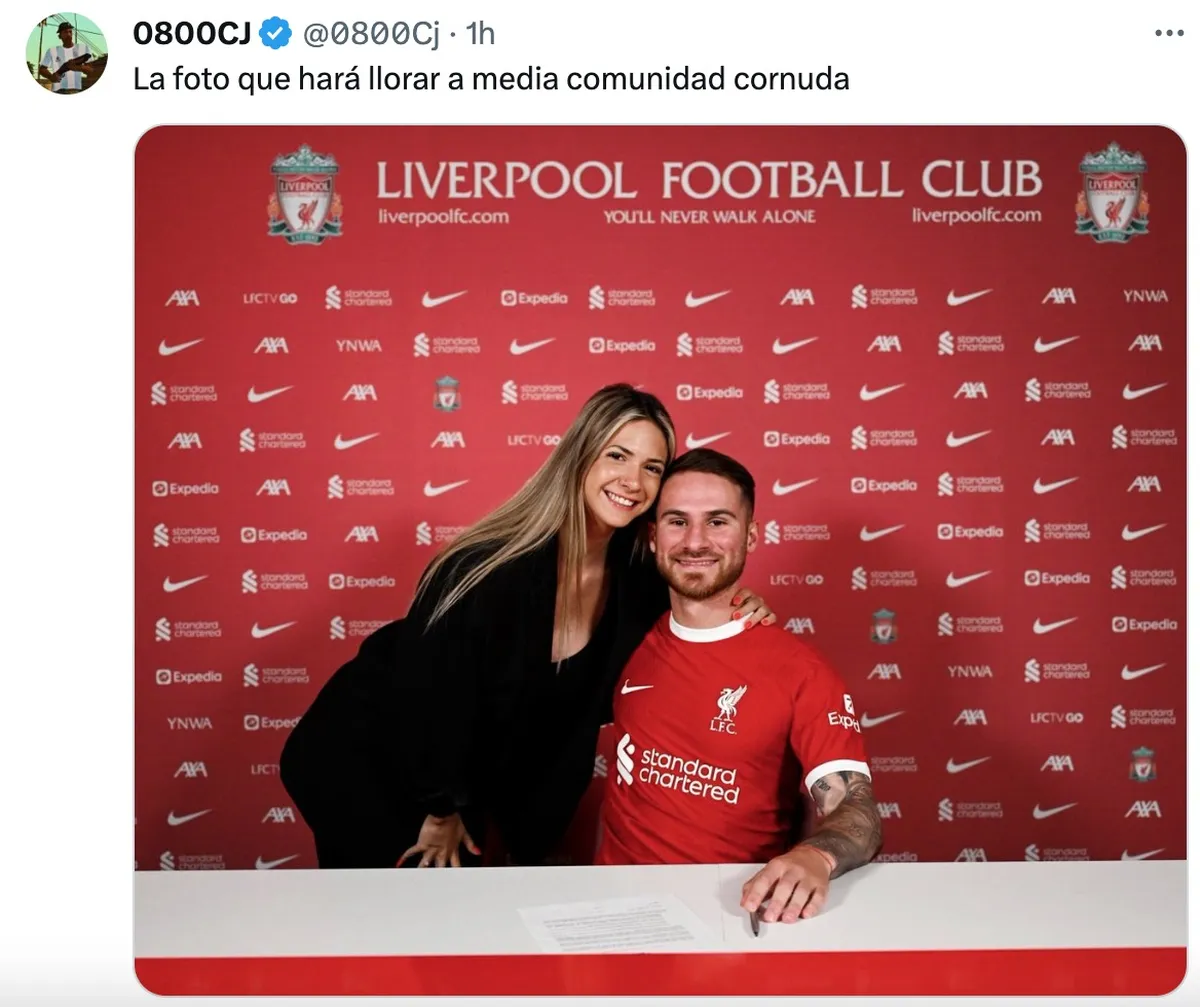The width and height of the screenshot is (1200, 1007).
Task: Click the YOU'LL NEVER WALK ALONE slogan
Action: (x=709, y=216)
